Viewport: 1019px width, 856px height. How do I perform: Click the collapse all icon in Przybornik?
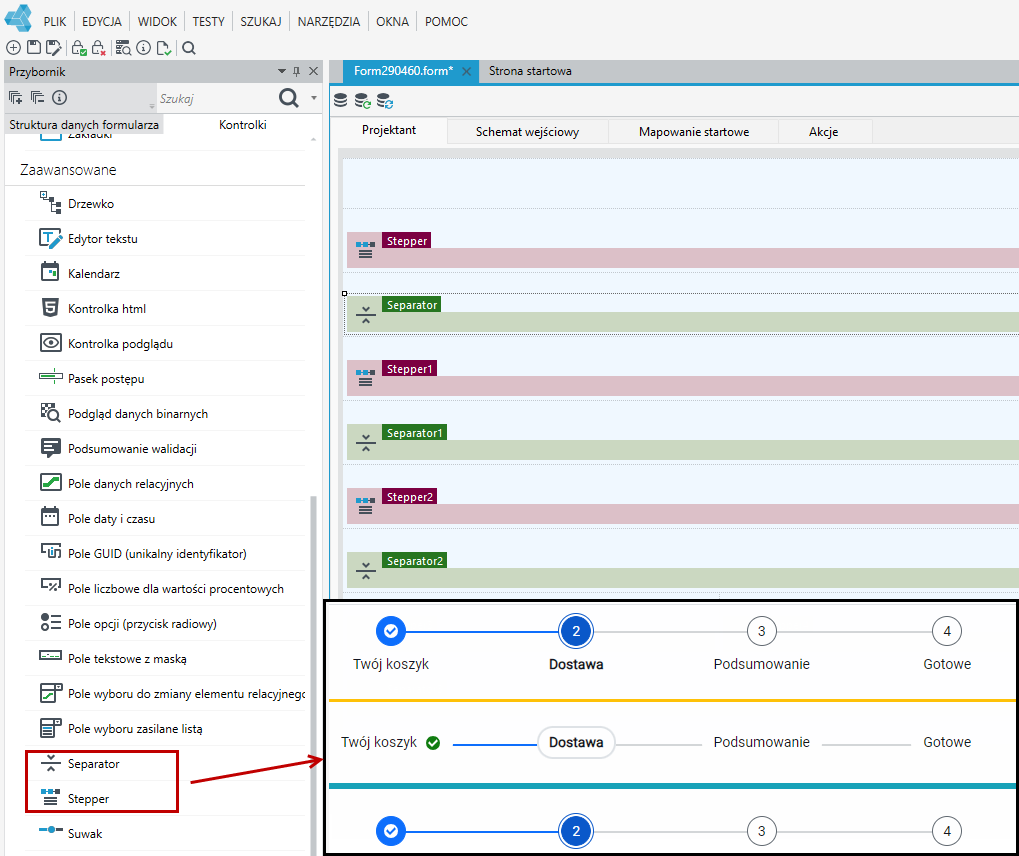[38, 97]
